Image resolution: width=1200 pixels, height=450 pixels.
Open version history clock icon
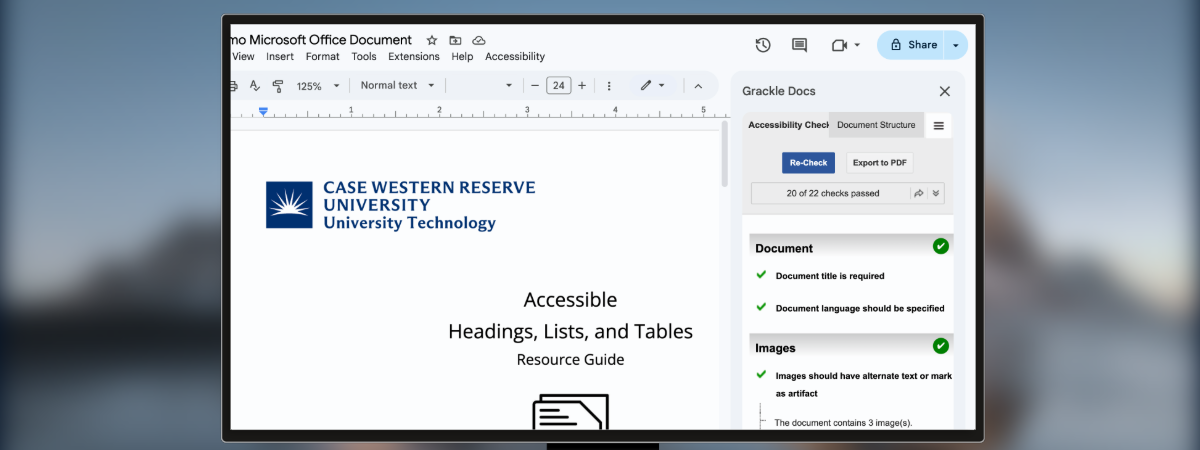[x=763, y=45]
